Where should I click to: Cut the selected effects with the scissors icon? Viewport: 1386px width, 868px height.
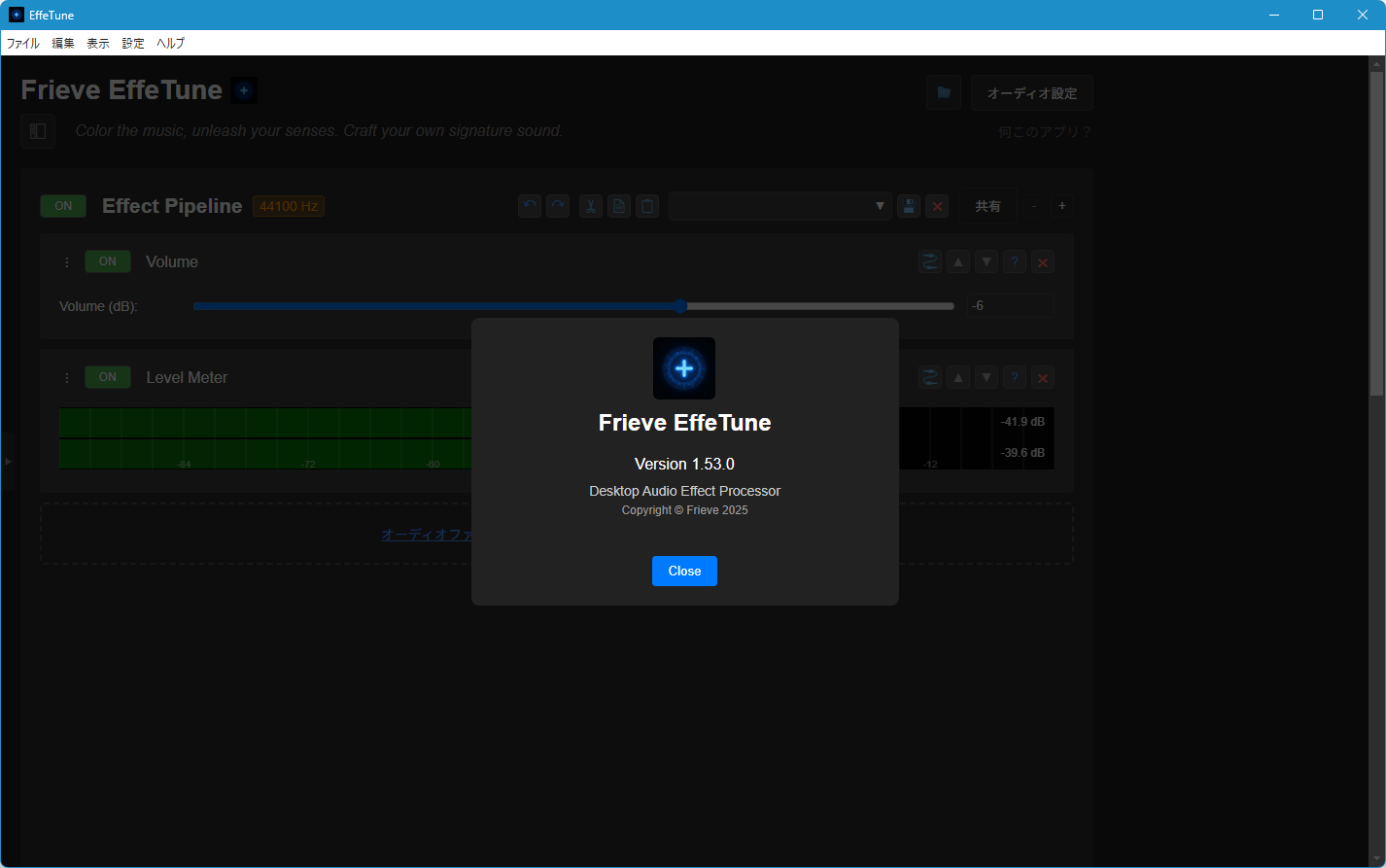point(591,206)
